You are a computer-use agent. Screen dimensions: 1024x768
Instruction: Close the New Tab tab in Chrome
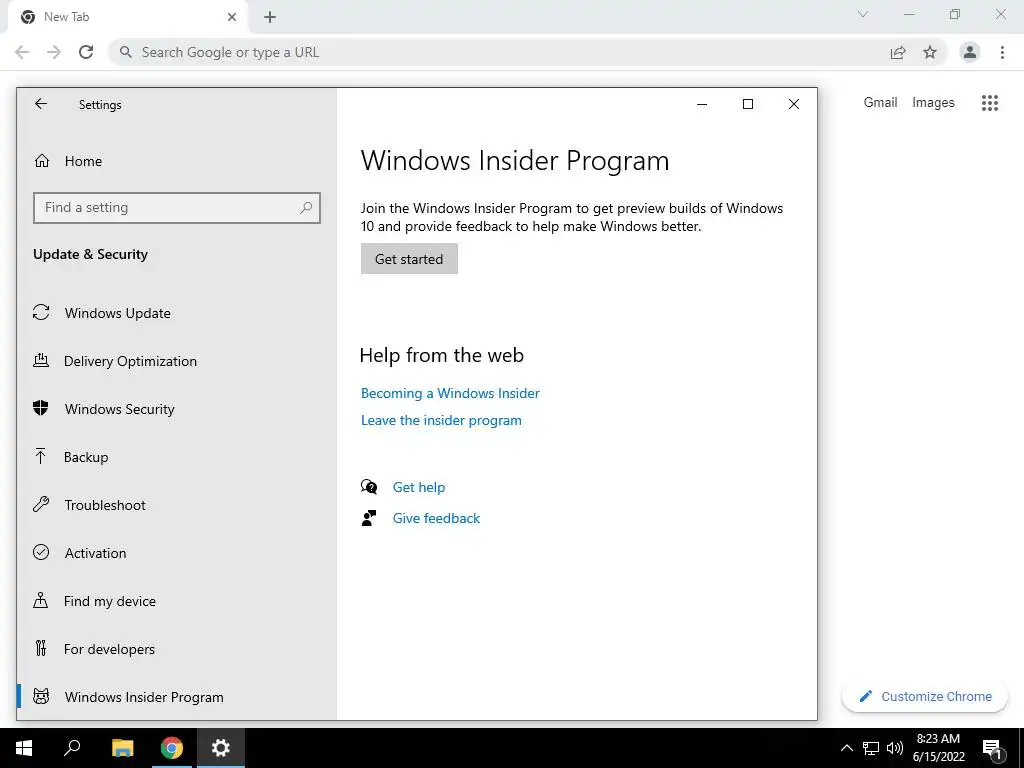pos(231,17)
